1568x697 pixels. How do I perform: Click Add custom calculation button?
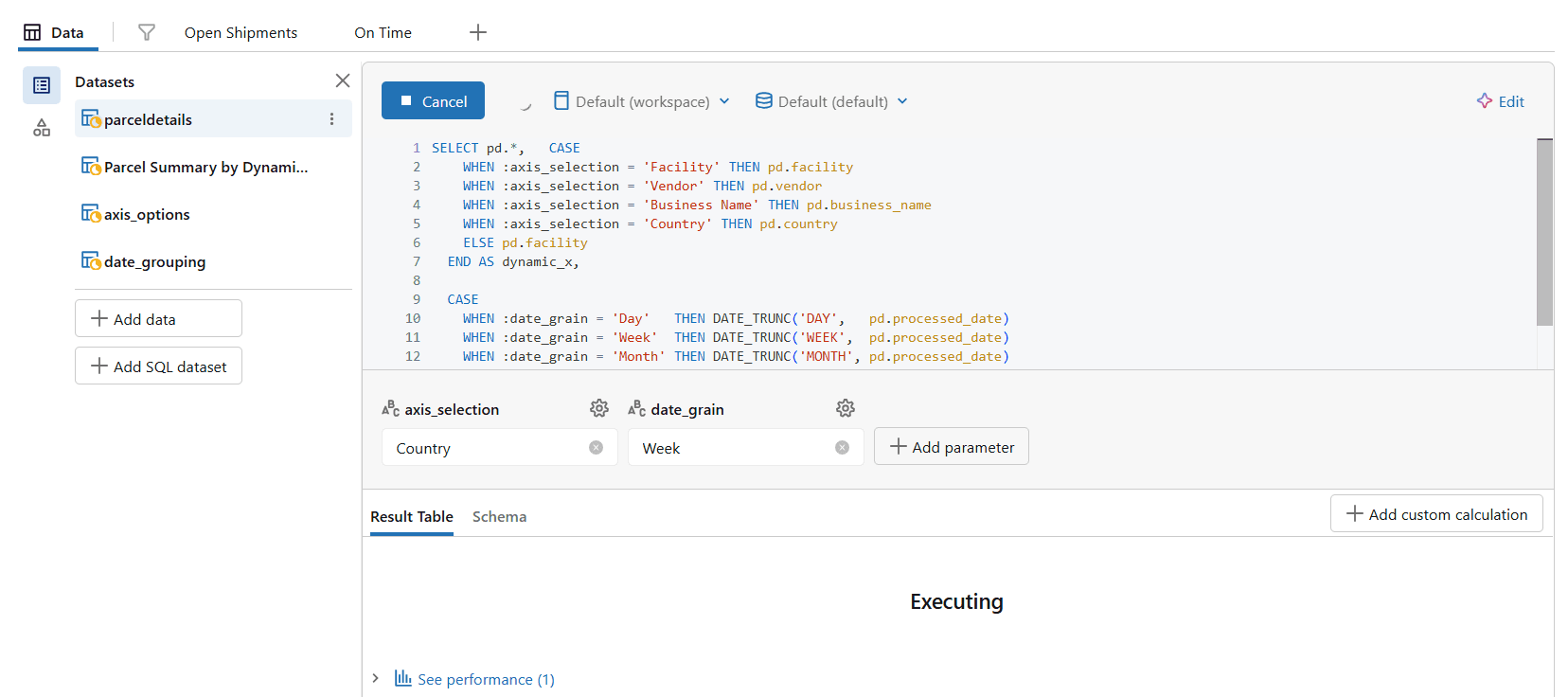coord(1436,513)
